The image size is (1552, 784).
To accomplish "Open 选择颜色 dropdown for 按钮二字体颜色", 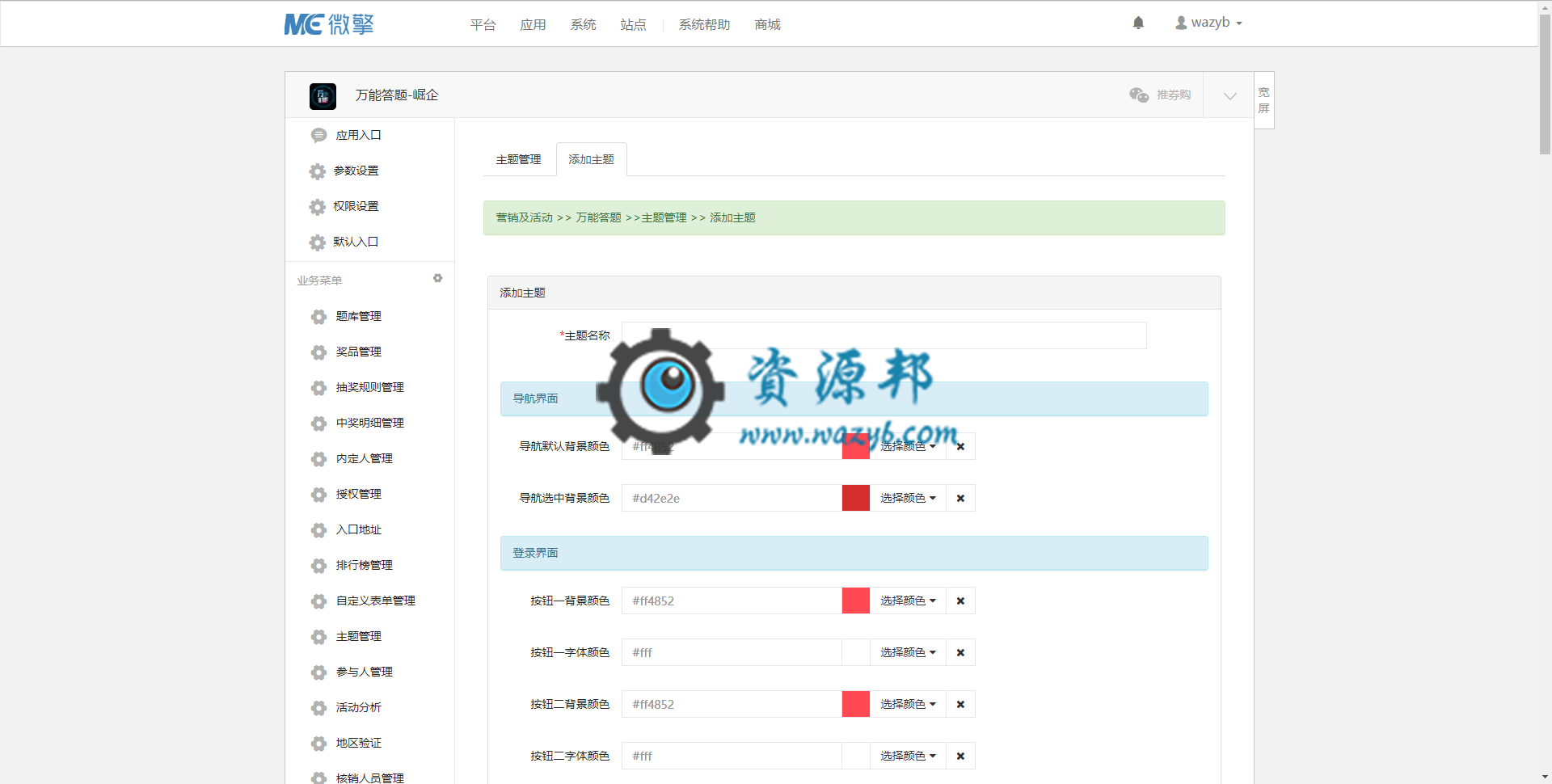I will (x=908, y=756).
